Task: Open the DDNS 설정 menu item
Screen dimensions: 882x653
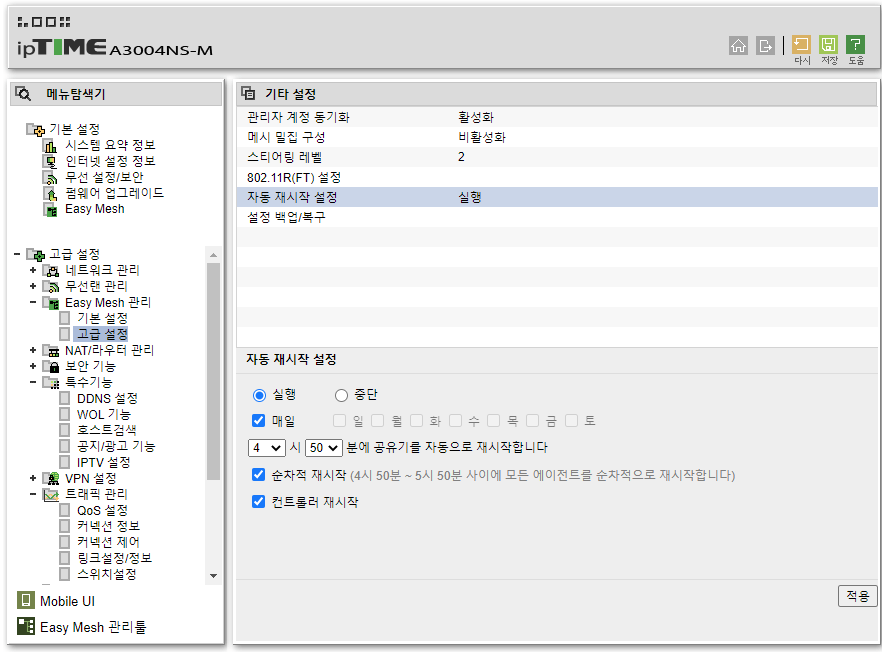Action: tap(107, 399)
